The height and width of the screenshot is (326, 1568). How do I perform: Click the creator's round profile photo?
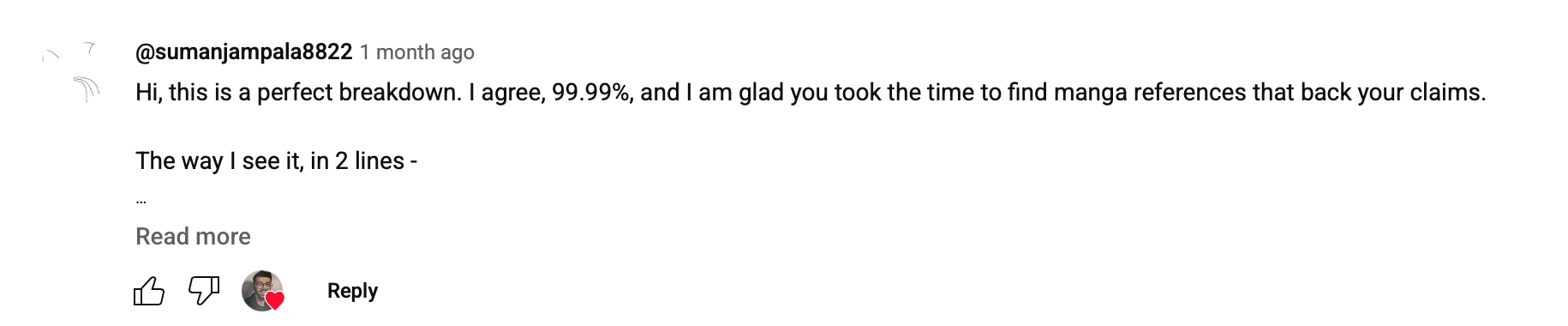pos(261,290)
